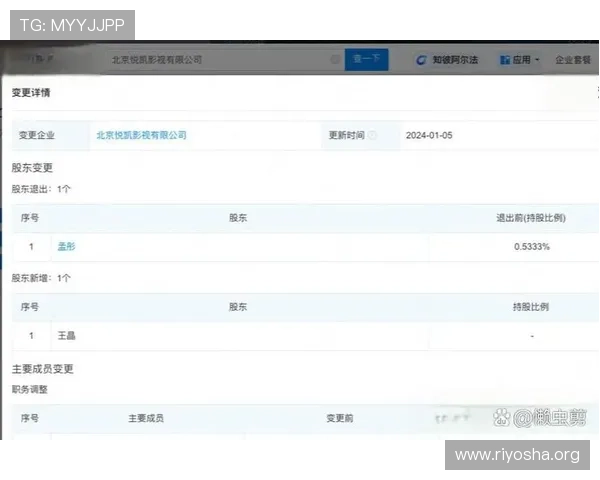Open the 北京悦凯影视有限公司 company link
The width and height of the screenshot is (600, 480).
pyautogui.click(x=141, y=135)
